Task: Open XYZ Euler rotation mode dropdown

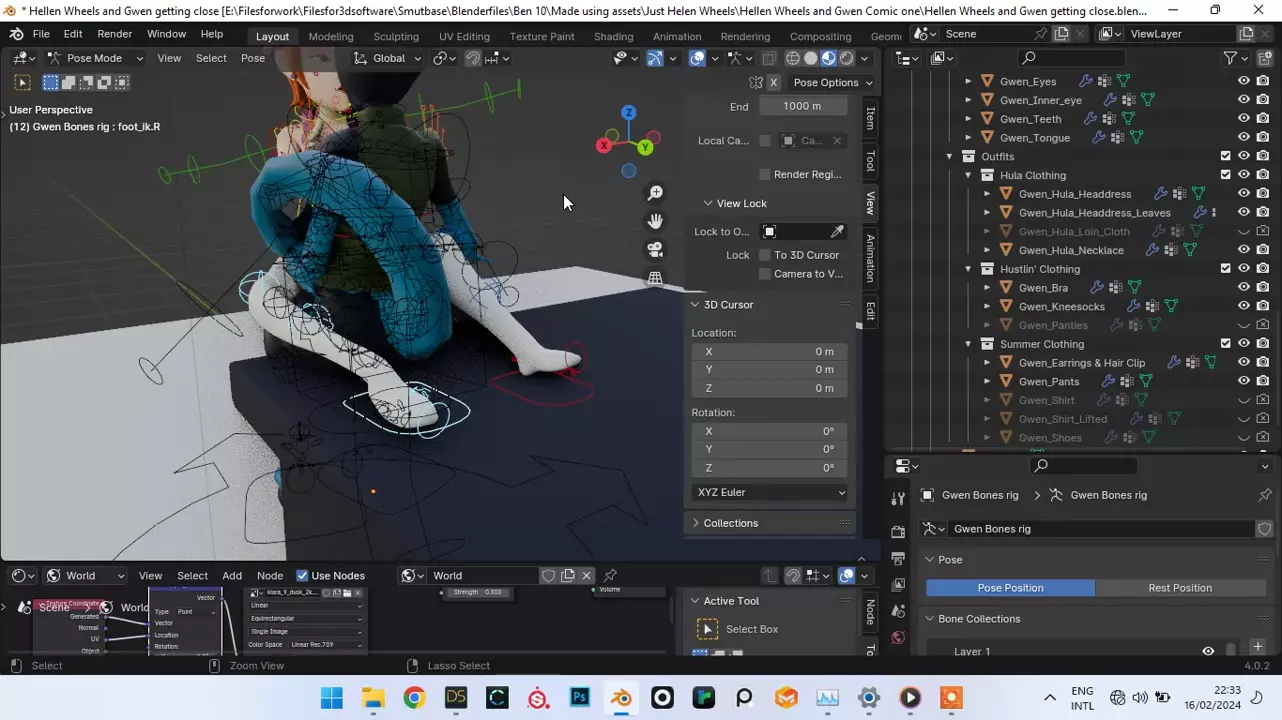Action: click(x=770, y=492)
